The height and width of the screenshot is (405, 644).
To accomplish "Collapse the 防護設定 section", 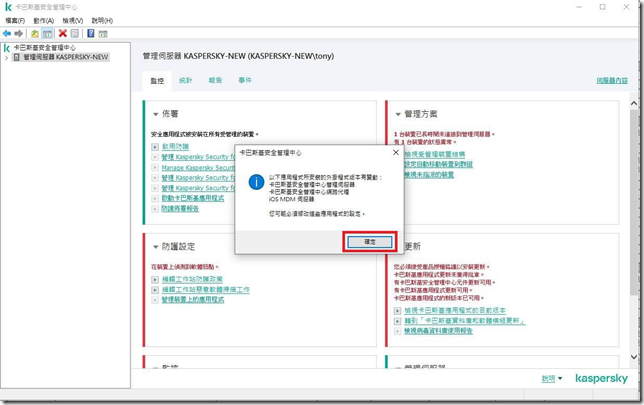I will pos(155,247).
